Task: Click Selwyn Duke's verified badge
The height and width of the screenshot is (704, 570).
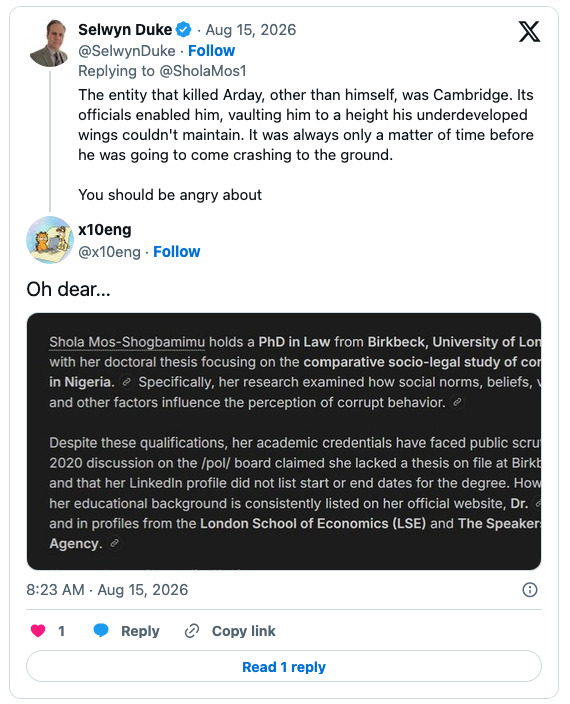Action: (183, 30)
